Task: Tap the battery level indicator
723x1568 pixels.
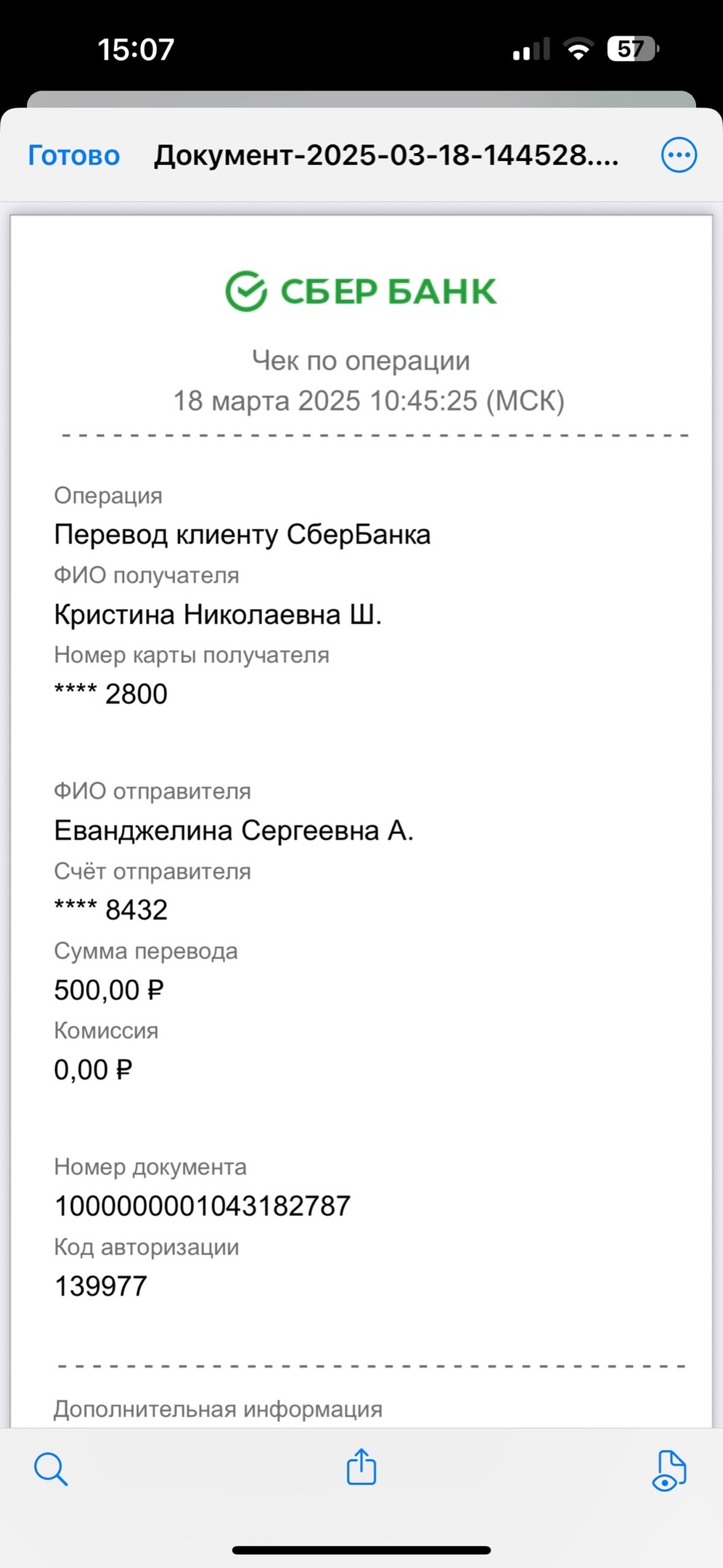Action: pyautogui.click(x=634, y=49)
